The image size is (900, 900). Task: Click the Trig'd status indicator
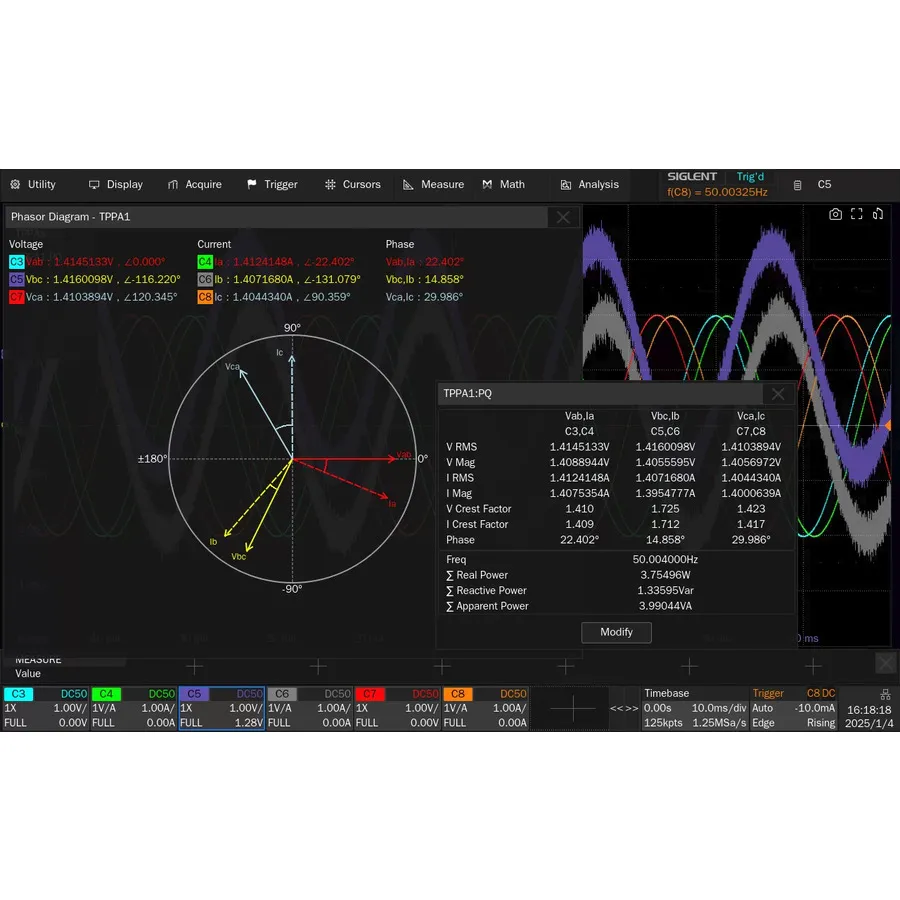(x=750, y=176)
